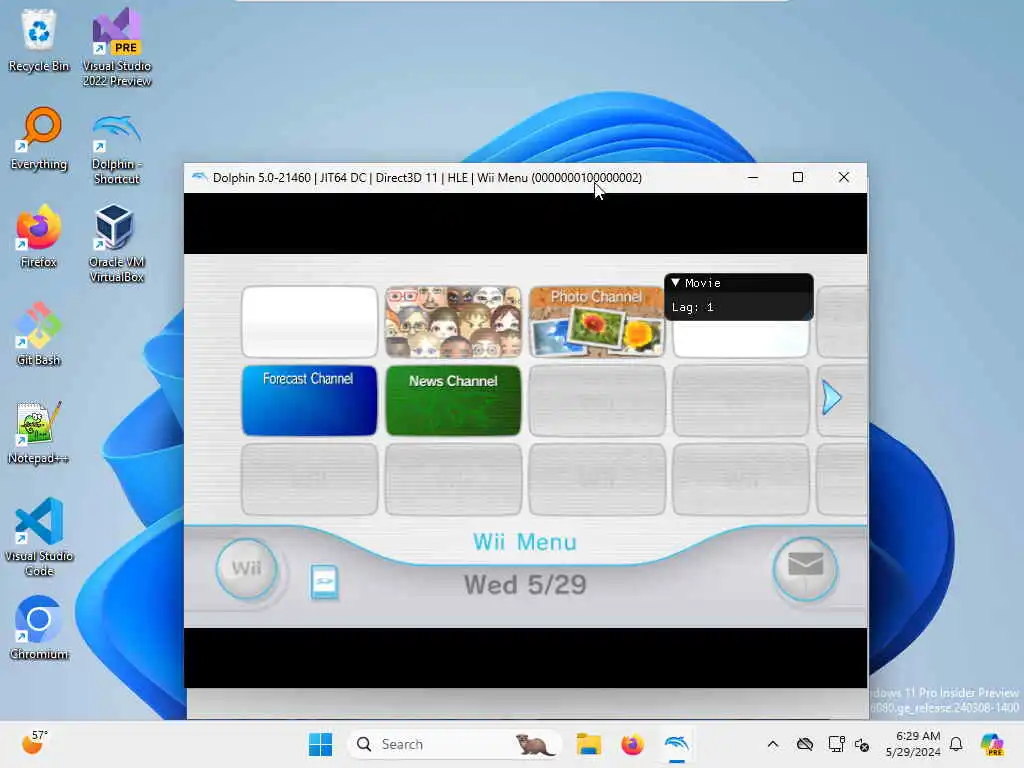Click the round Wii settings button
1024x768 pixels.
point(247,569)
